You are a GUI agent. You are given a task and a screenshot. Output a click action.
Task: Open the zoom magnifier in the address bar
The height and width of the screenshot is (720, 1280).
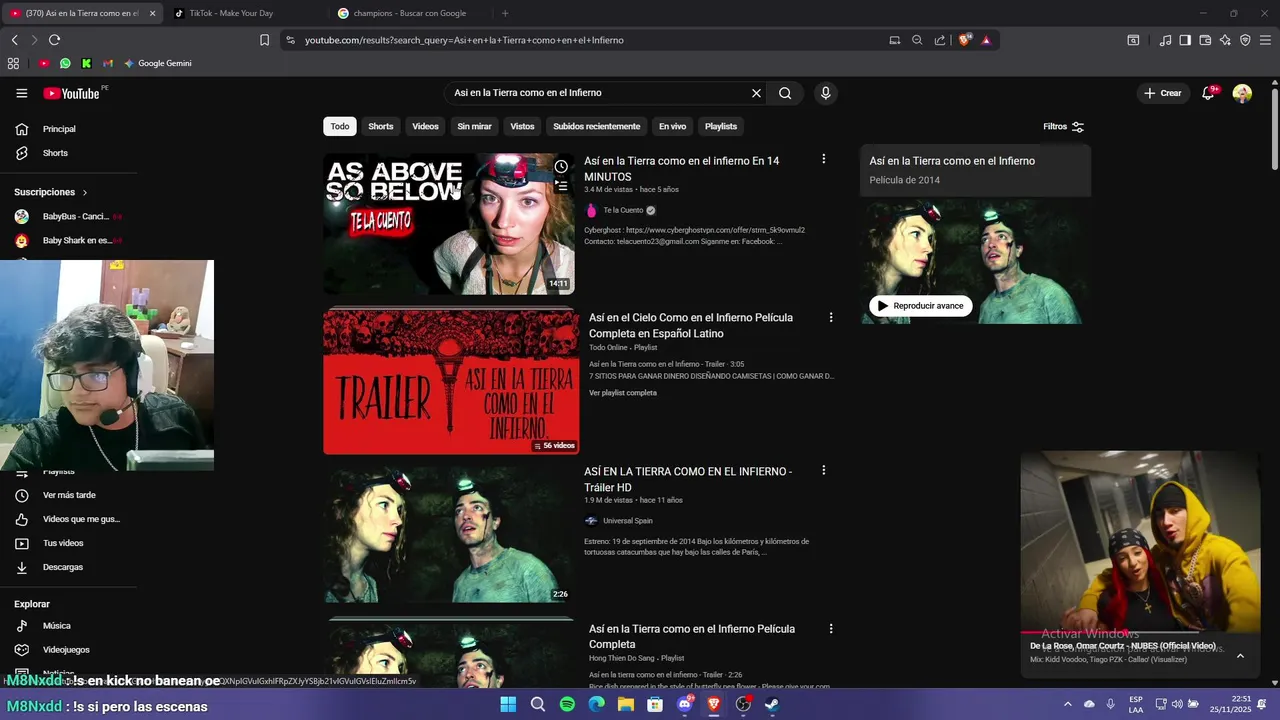coord(917,40)
